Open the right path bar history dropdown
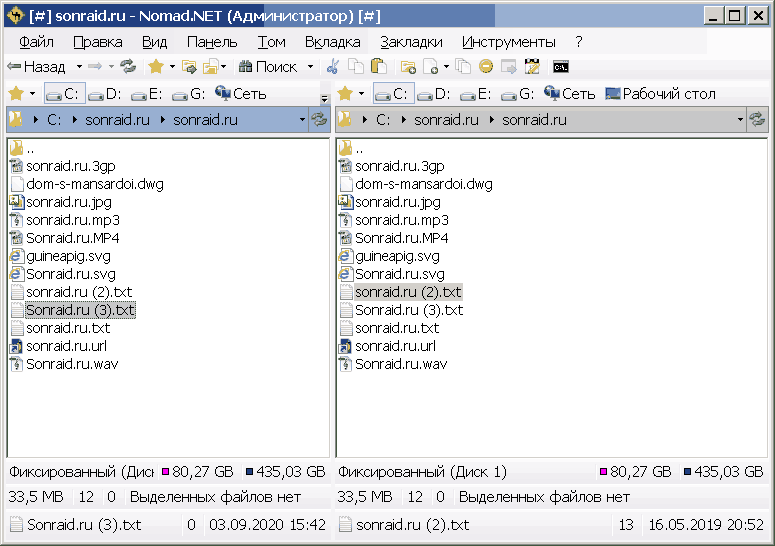Viewport: 775px width, 546px height. tap(740, 120)
